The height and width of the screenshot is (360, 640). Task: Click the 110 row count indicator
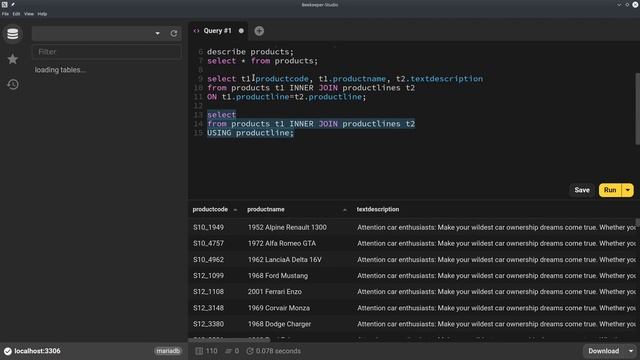pos(207,351)
